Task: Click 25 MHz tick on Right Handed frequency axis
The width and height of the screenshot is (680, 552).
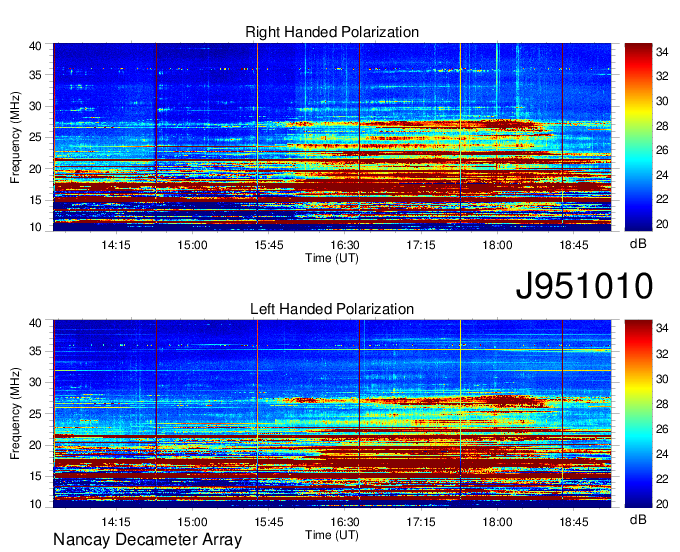Action: pyautogui.click(x=35, y=137)
